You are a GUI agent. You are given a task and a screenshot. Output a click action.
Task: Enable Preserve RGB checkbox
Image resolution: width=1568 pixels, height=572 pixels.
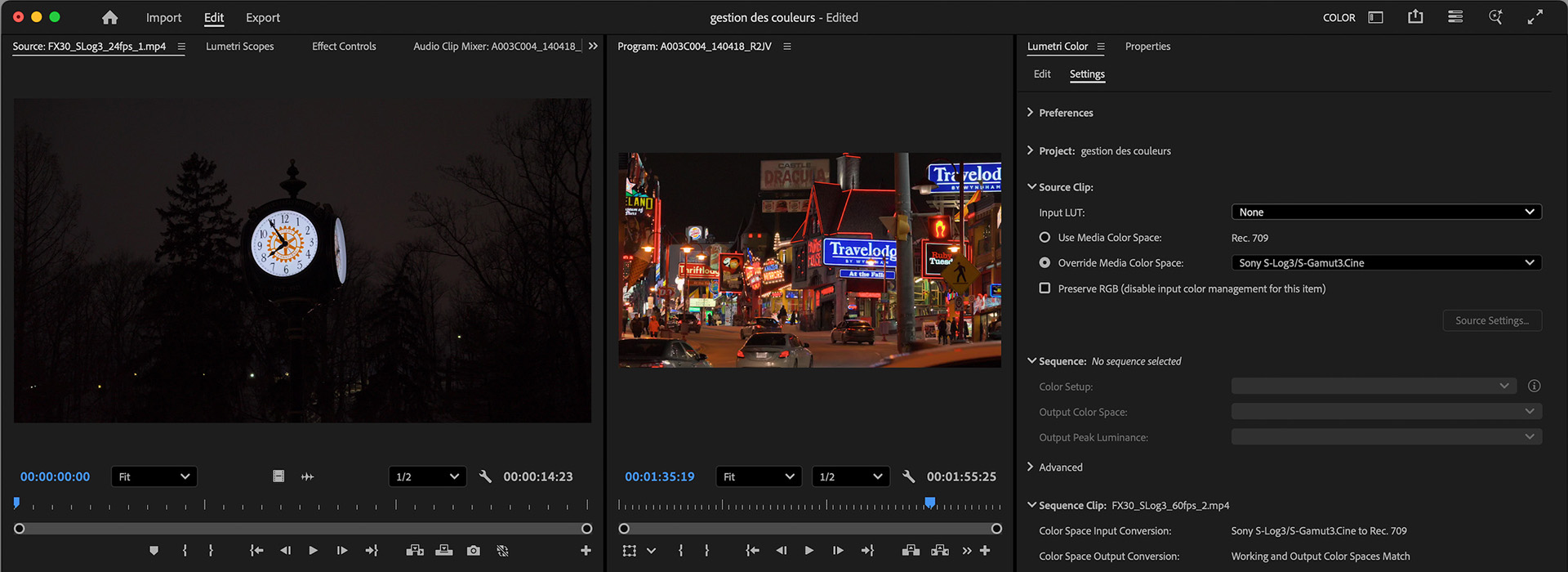click(1045, 288)
